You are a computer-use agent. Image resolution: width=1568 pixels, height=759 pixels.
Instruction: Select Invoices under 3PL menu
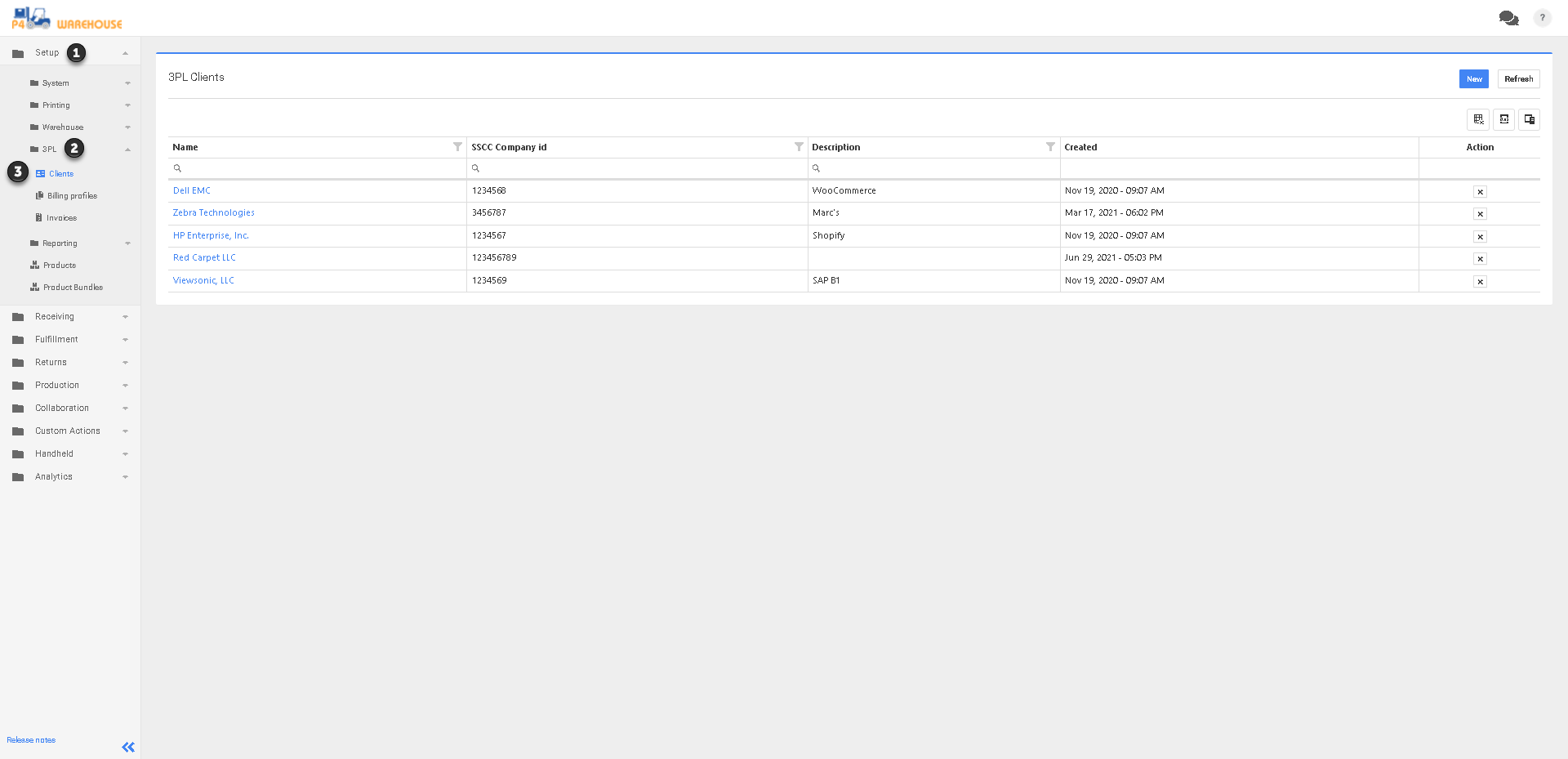[61, 218]
